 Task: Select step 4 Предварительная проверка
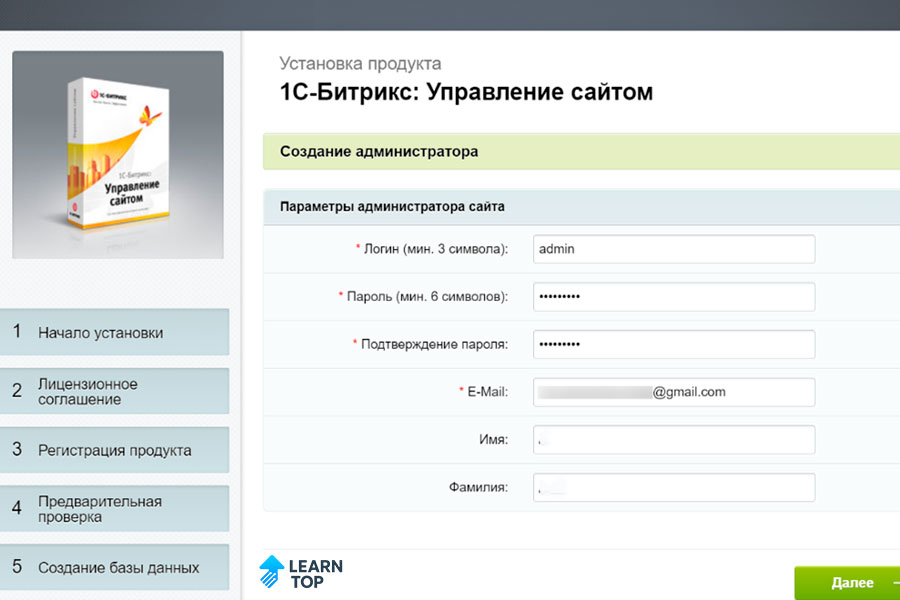(x=114, y=509)
